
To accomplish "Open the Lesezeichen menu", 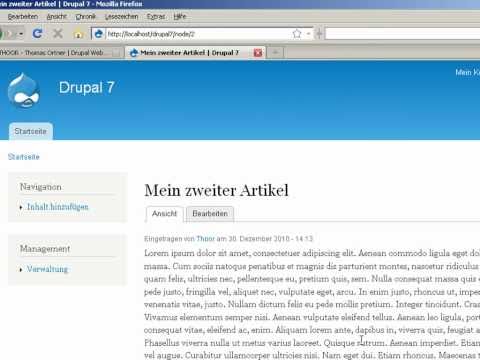I will [x=121, y=16].
